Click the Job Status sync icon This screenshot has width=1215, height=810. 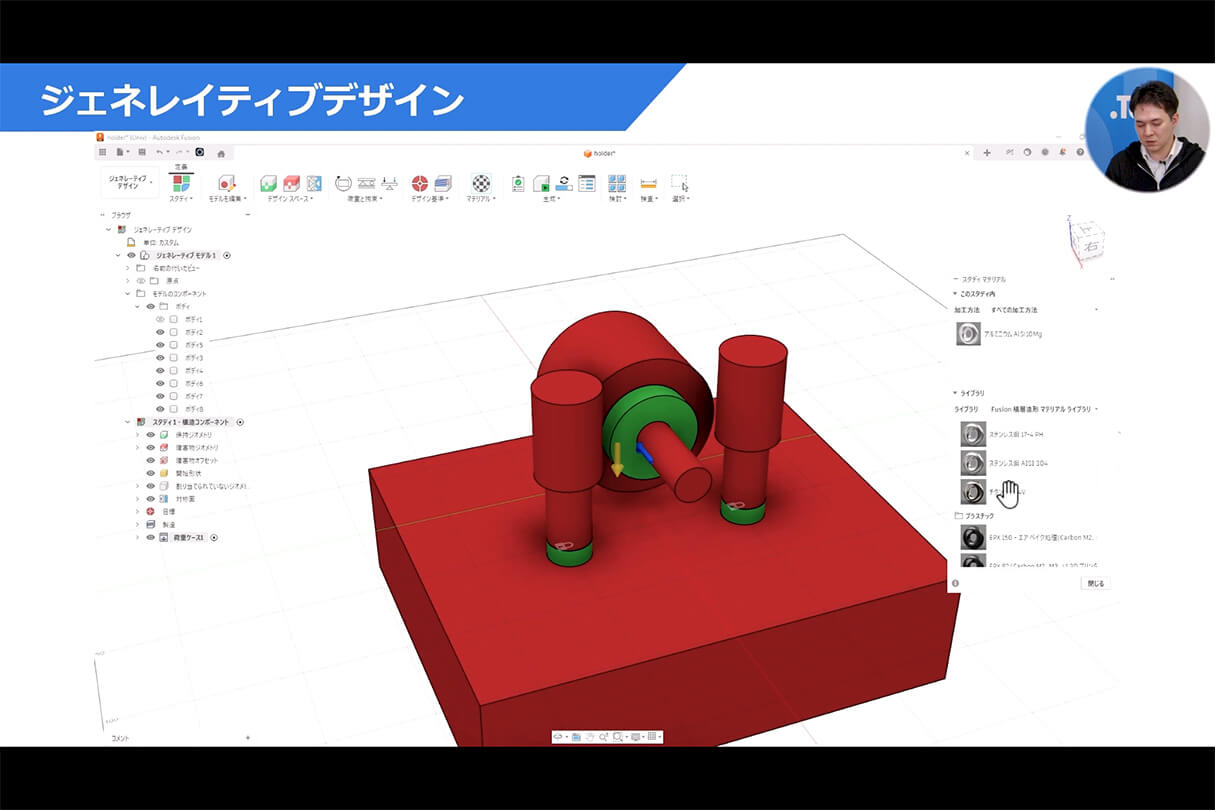[564, 183]
